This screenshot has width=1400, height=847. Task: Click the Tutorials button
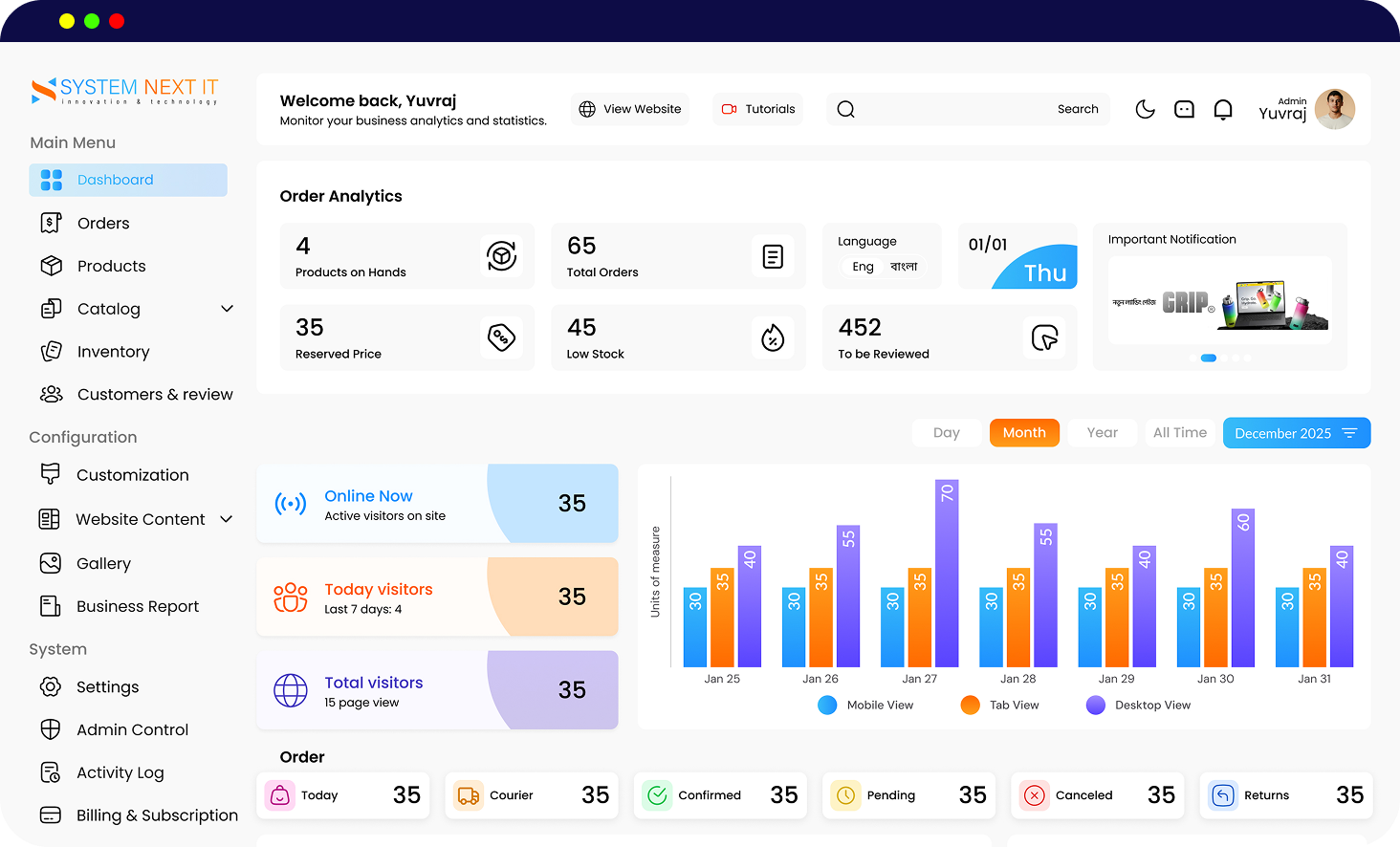[758, 109]
